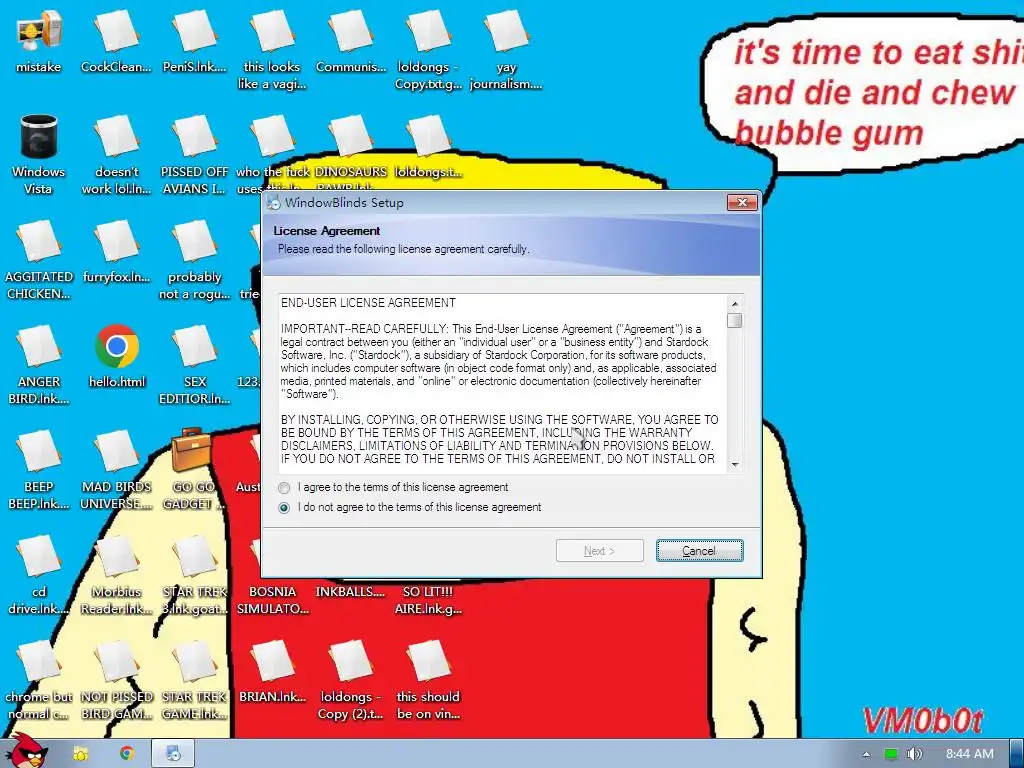
Task: Select the 'STAR TREK GAME.lnk' icon
Action: pos(194,681)
